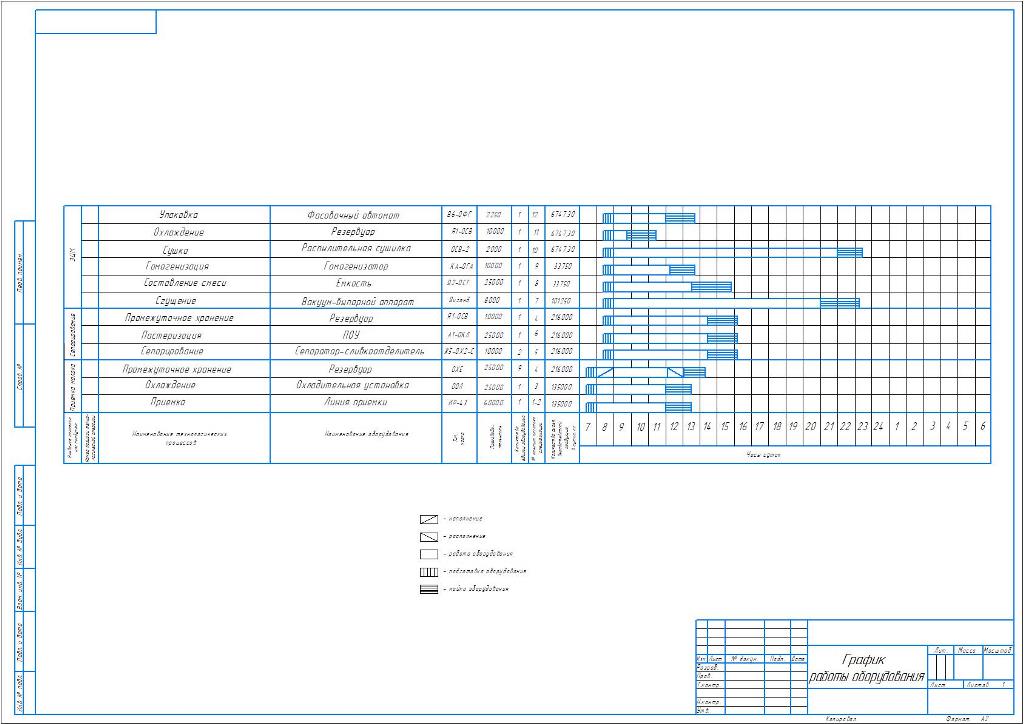The width and height of the screenshot is (1024, 724).
Task: Select the 'Сепарирование' process cell
Action: click(x=184, y=351)
